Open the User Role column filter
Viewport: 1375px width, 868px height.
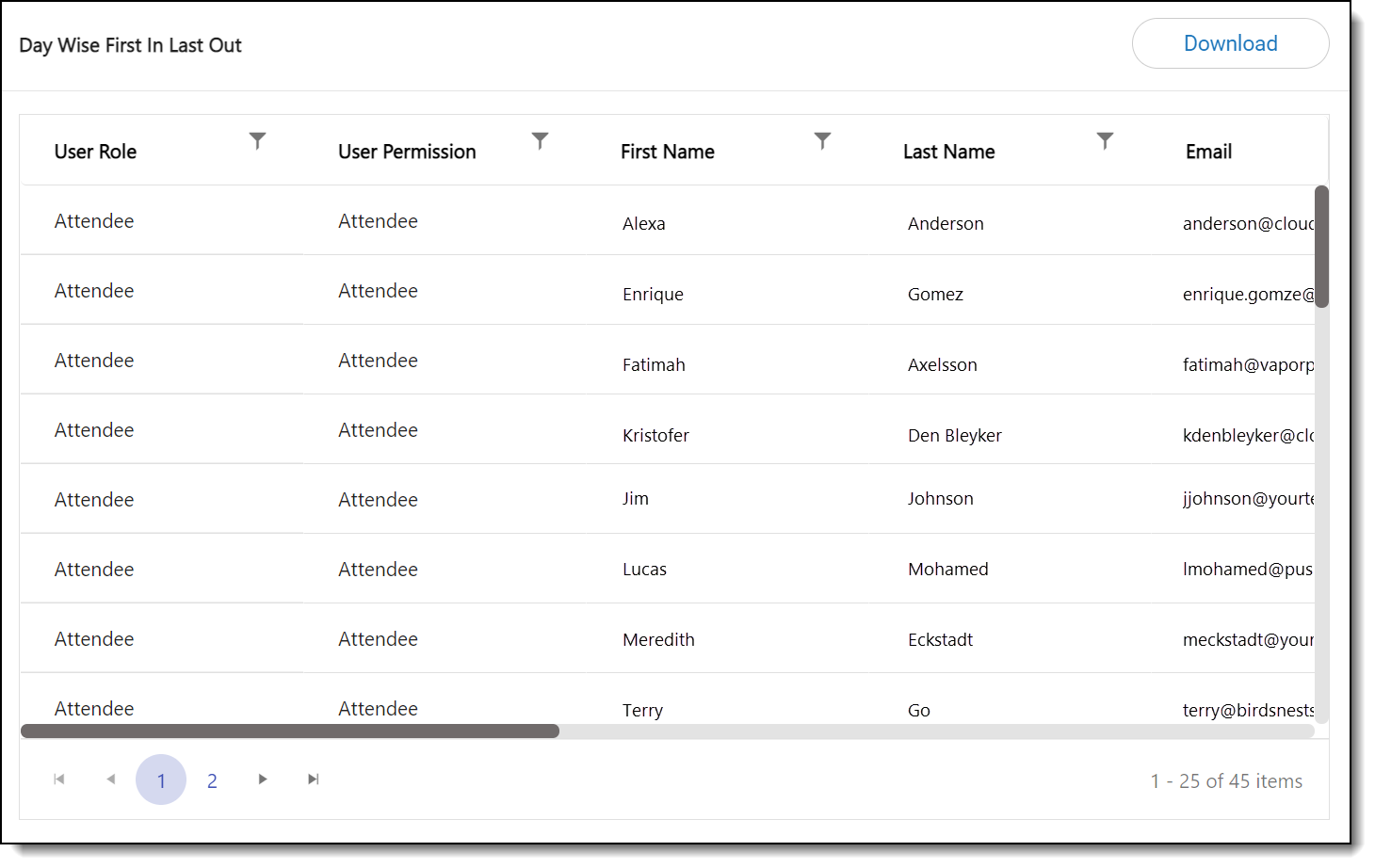[257, 141]
